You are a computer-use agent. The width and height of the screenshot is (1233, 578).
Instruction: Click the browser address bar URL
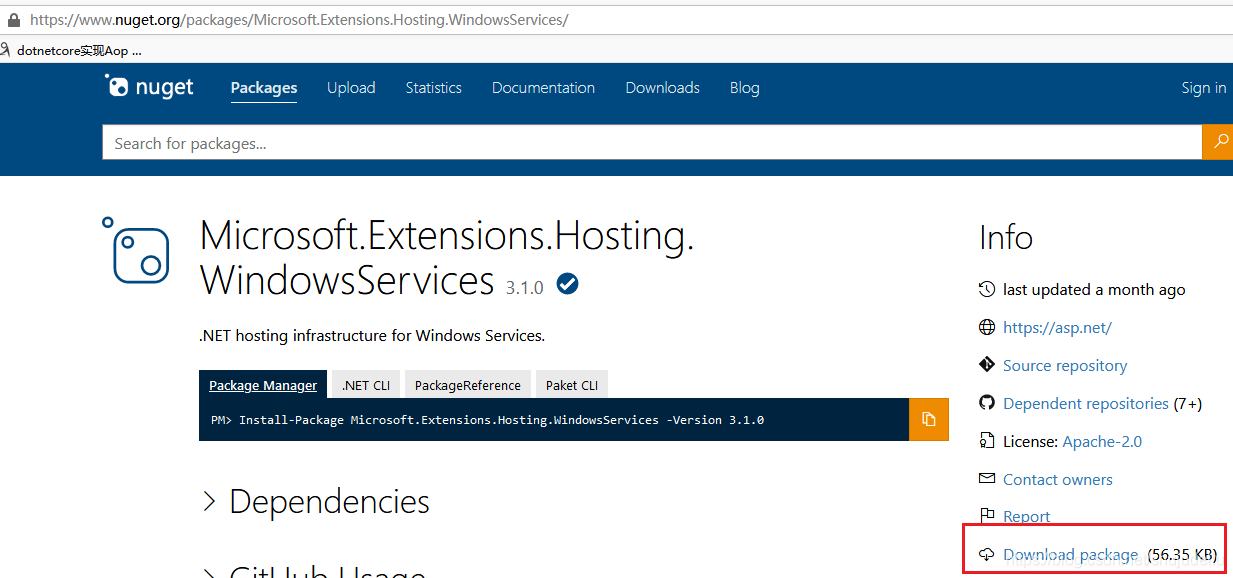(x=299, y=19)
